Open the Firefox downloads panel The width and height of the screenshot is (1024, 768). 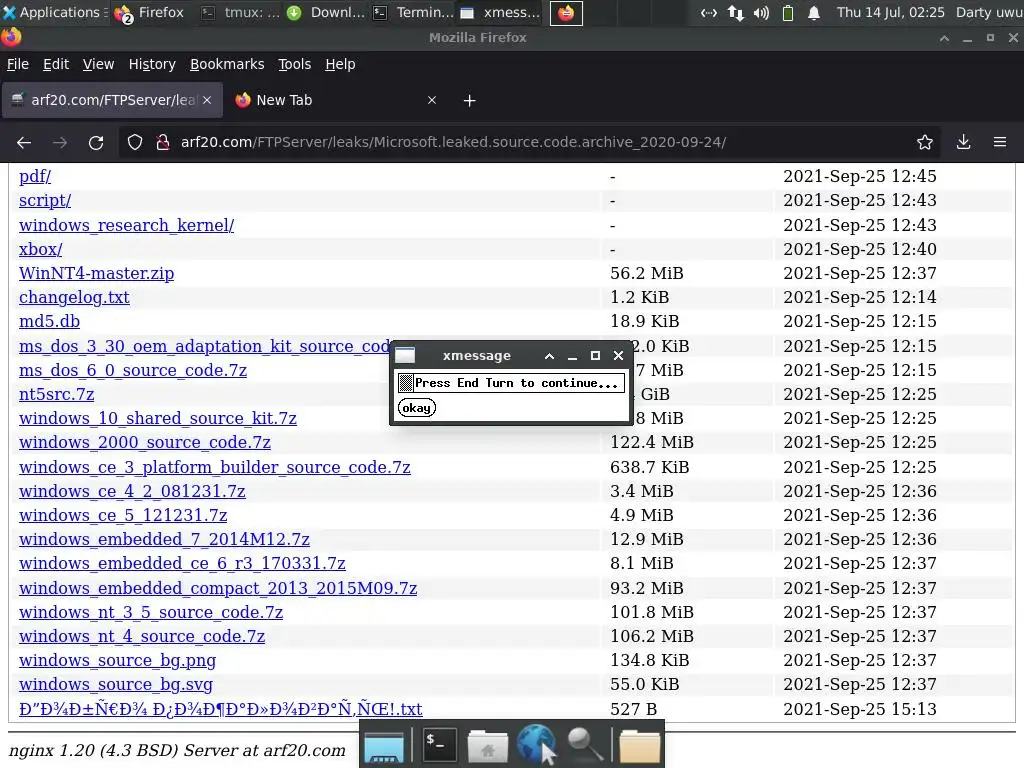pyautogui.click(x=963, y=142)
